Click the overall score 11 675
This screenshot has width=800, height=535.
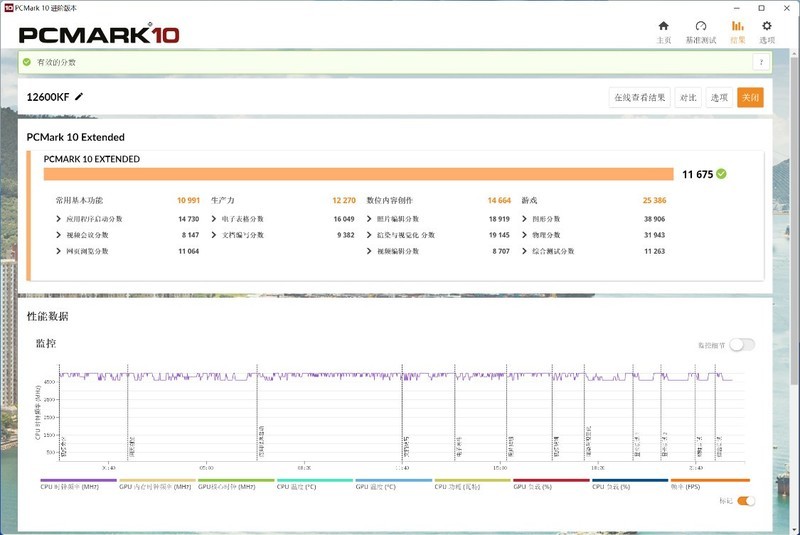(x=697, y=174)
